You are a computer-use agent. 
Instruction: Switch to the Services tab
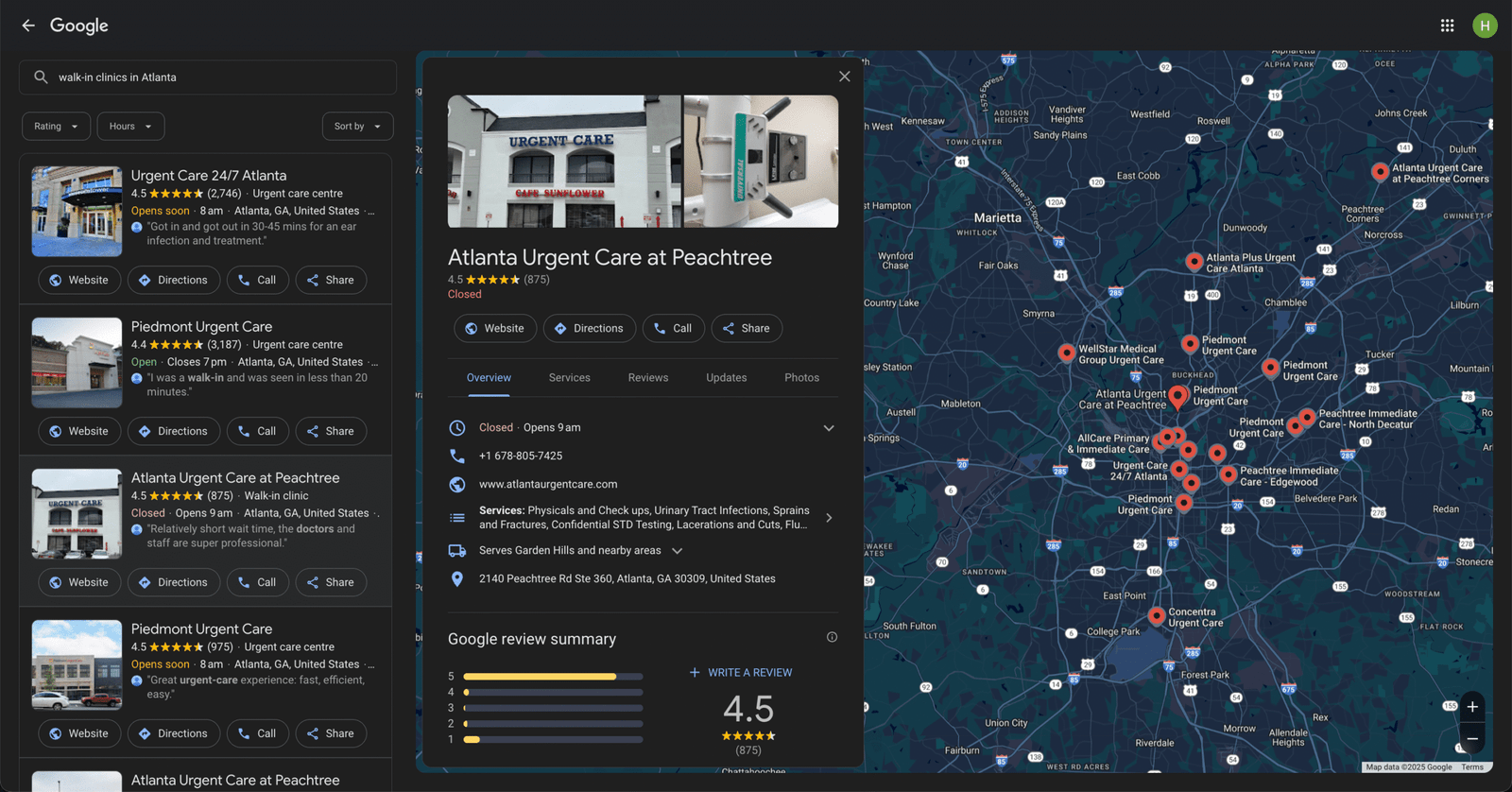point(570,378)
